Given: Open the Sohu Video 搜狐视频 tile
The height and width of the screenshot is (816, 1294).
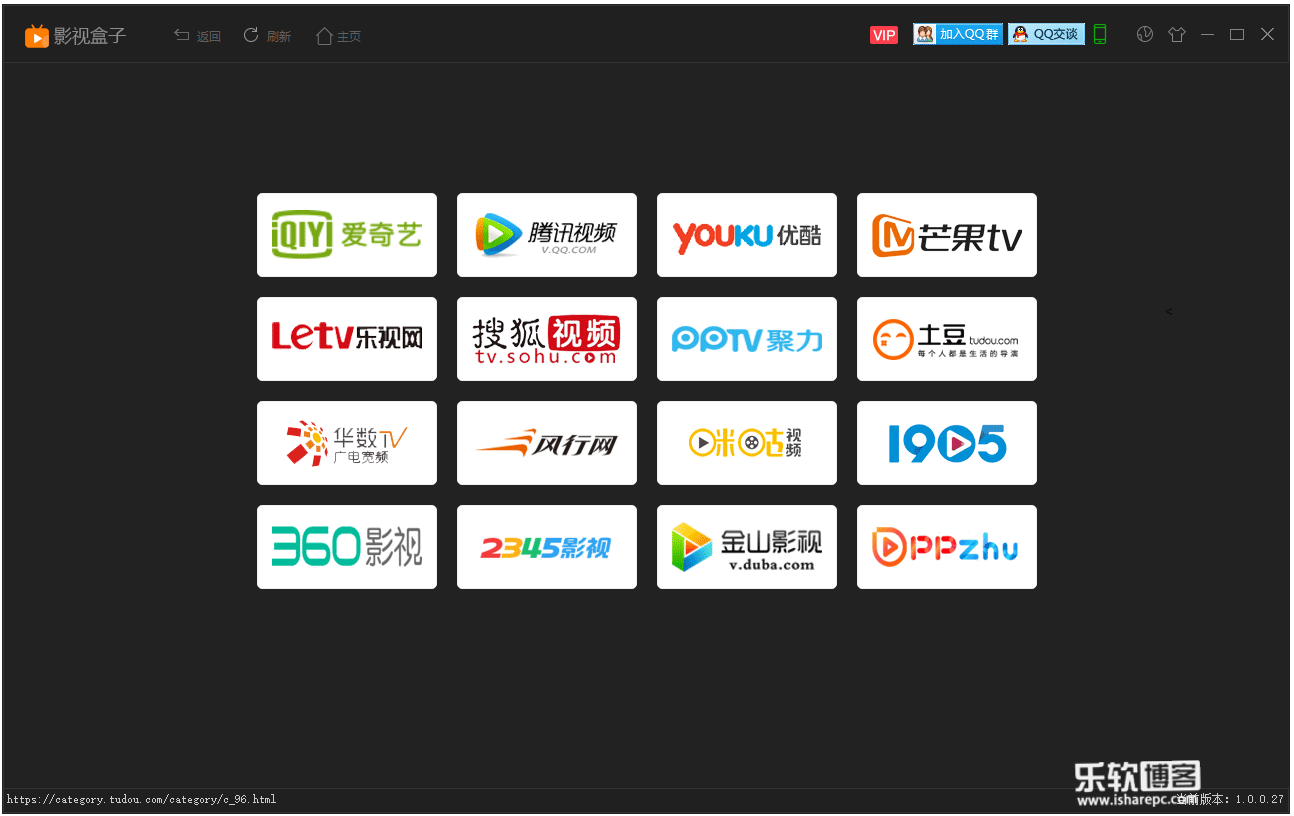Looking at the screenshot, I should (x=547, y=339).
